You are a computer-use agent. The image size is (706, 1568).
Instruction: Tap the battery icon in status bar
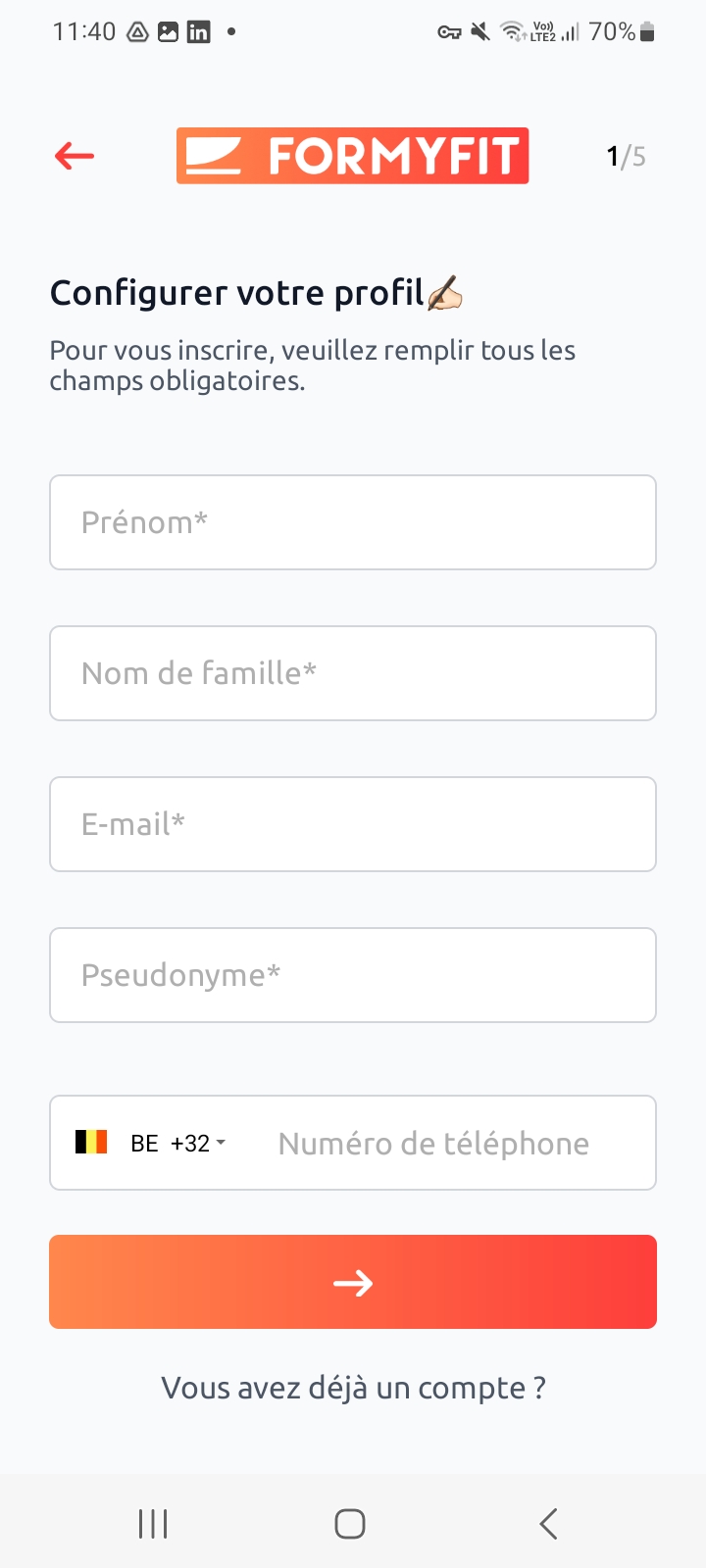647,32
